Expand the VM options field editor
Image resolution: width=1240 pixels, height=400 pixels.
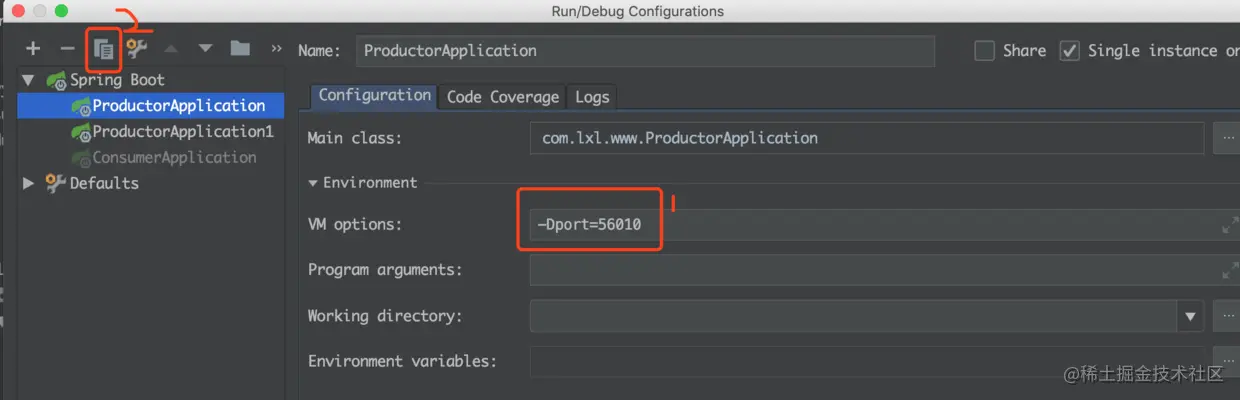pyautogui.click(x=1230, y=225)
